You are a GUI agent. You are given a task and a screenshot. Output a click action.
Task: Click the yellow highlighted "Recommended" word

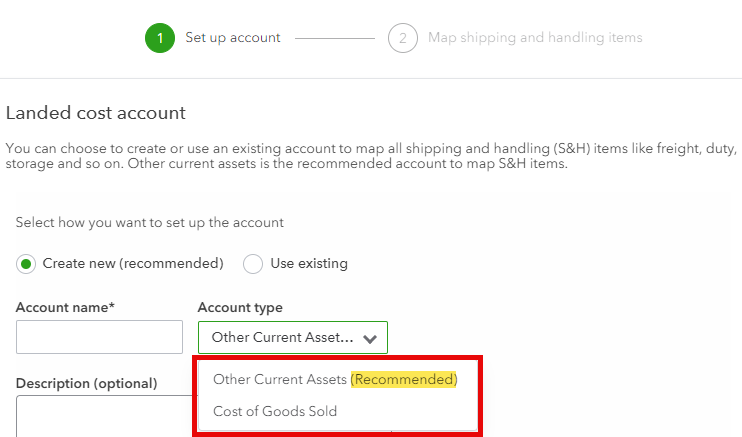(x=405, y=380)
